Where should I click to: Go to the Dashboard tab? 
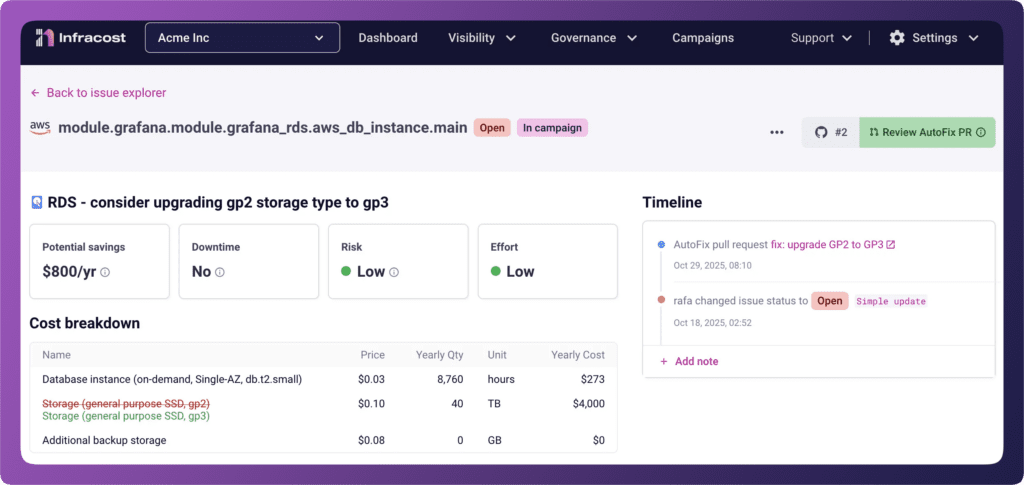[x=388, y=38]
